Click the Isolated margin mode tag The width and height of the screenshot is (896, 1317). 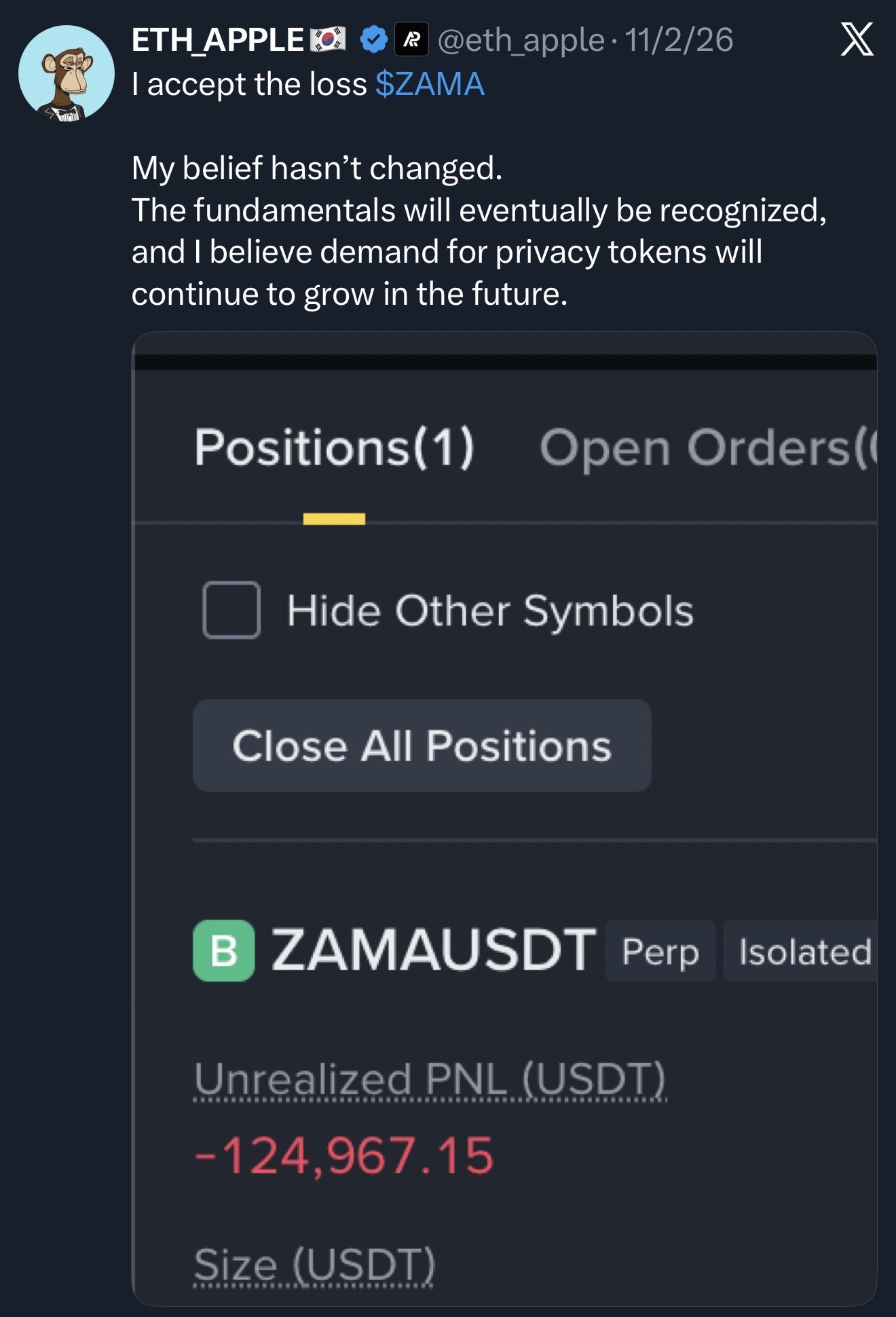804,951
